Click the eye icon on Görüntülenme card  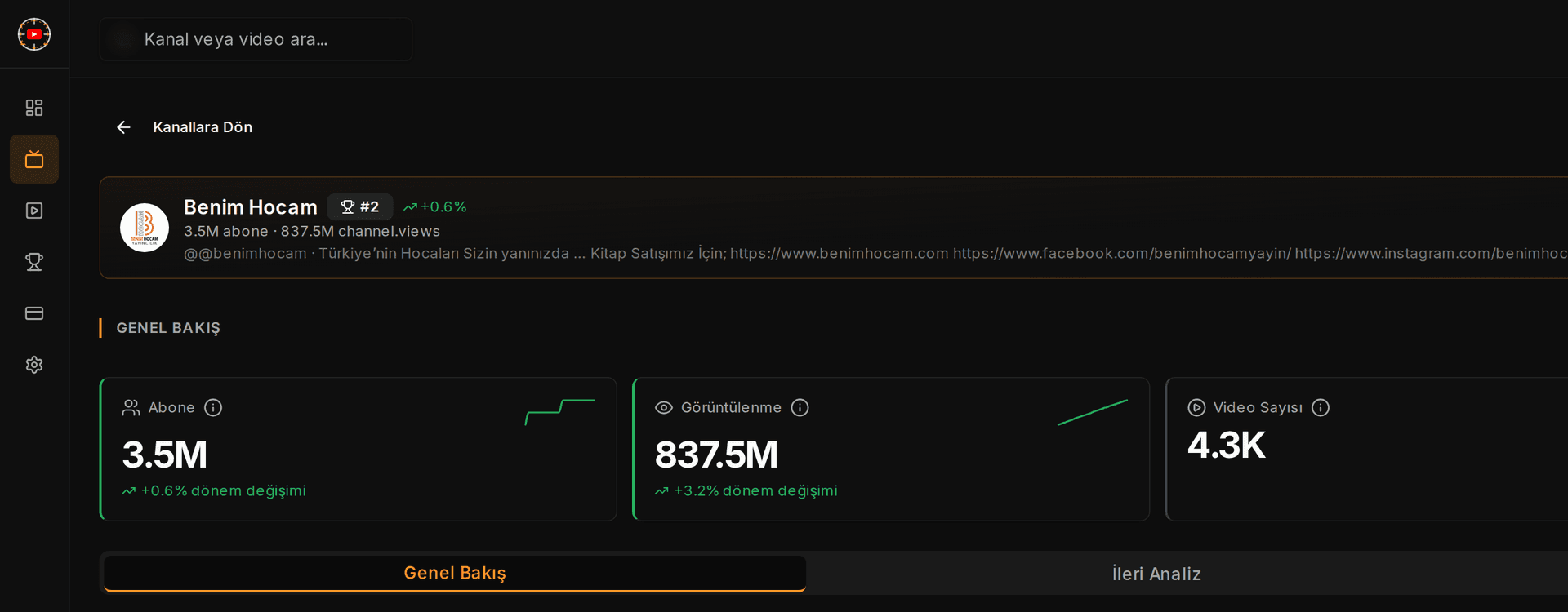(664, 407)
